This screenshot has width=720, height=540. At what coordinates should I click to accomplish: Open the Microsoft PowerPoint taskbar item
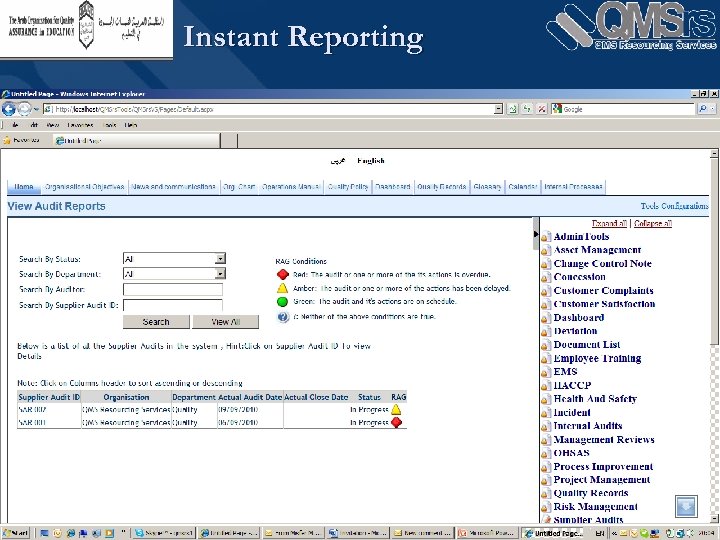[488, 533]
